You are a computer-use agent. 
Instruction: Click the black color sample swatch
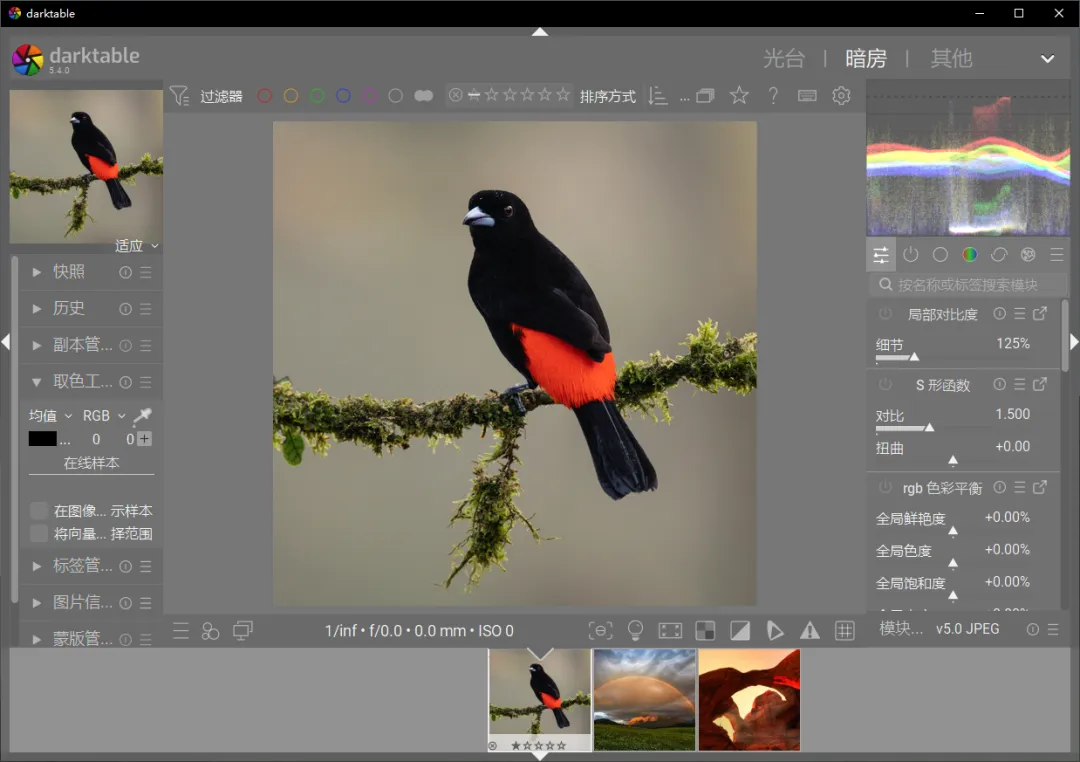point(43,439)
